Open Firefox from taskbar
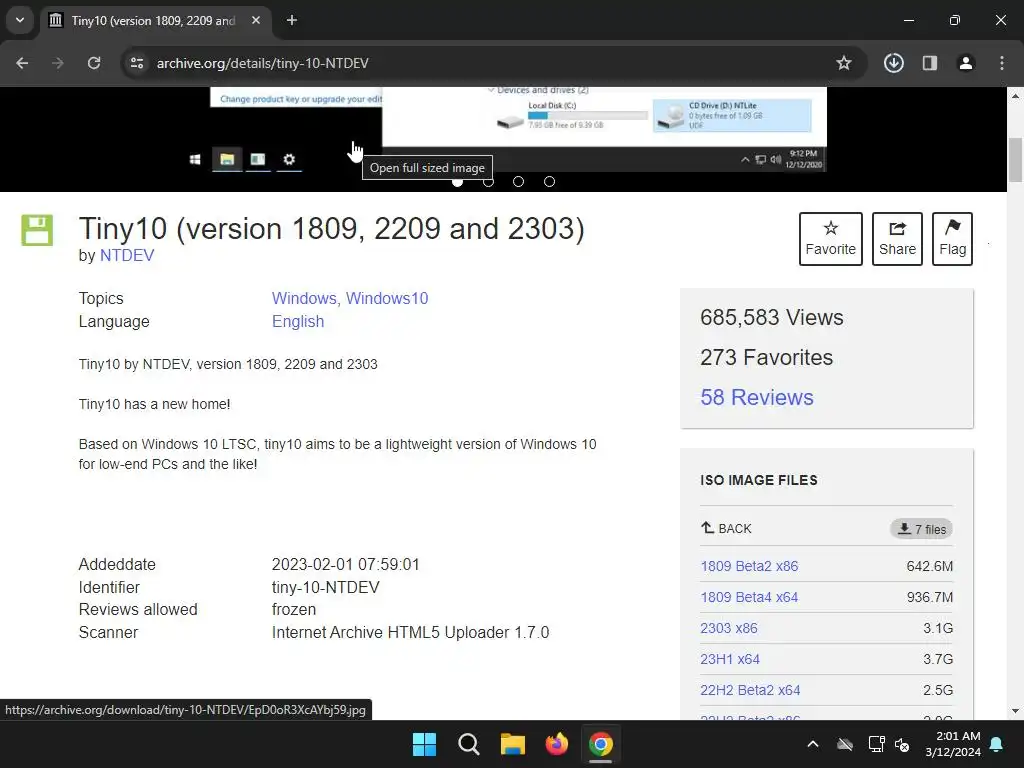Viewport: 1024px width, 768px height. click(556, 744)
